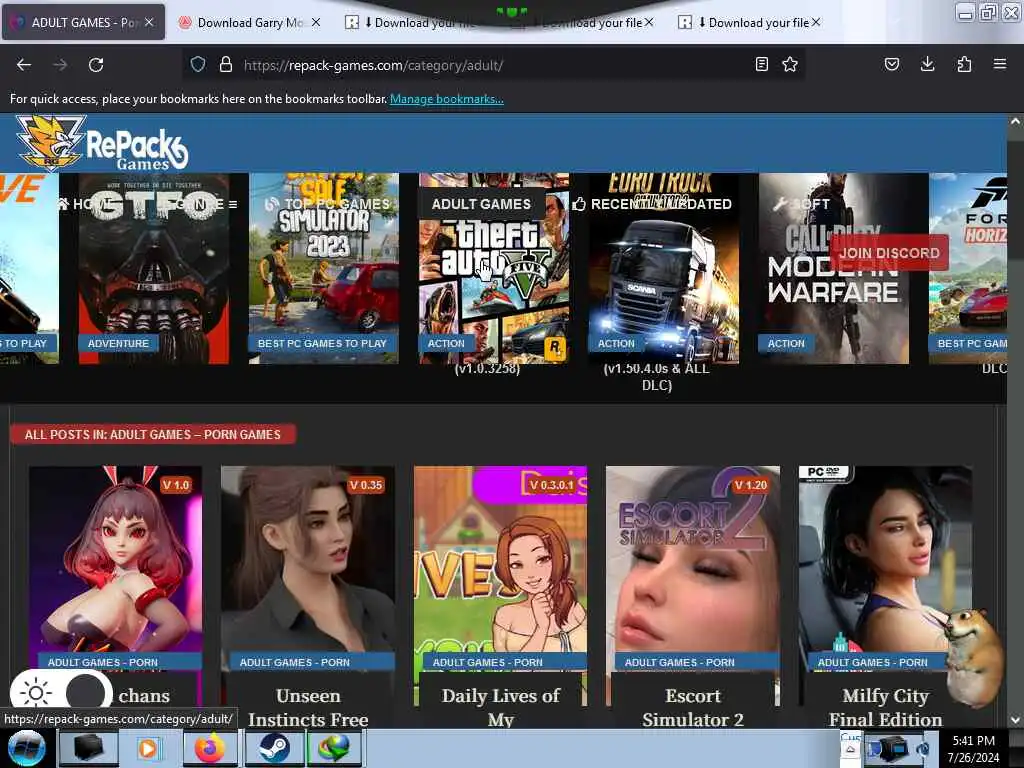
Task: Open the Unseen Instincts Free post title
Action: [x=308, y=707]
